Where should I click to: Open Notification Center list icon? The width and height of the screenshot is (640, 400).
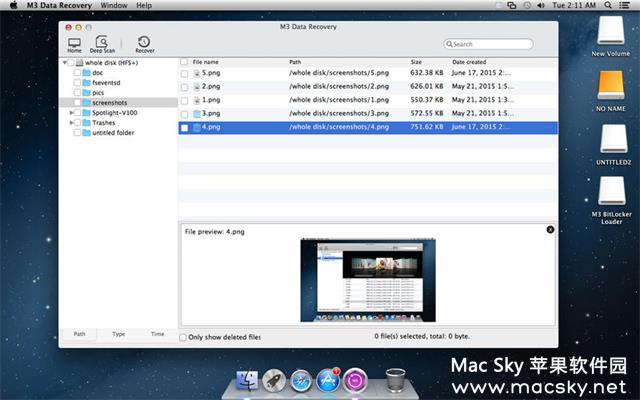coord(624,5)
